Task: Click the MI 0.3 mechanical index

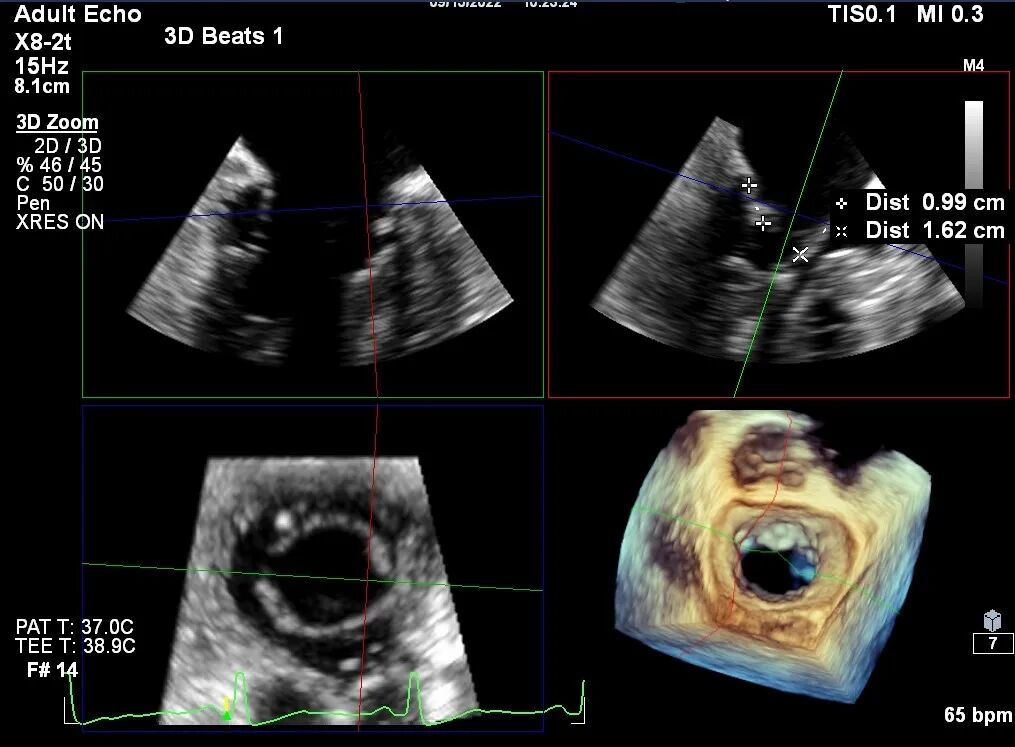Action: [x=950, y=14]
